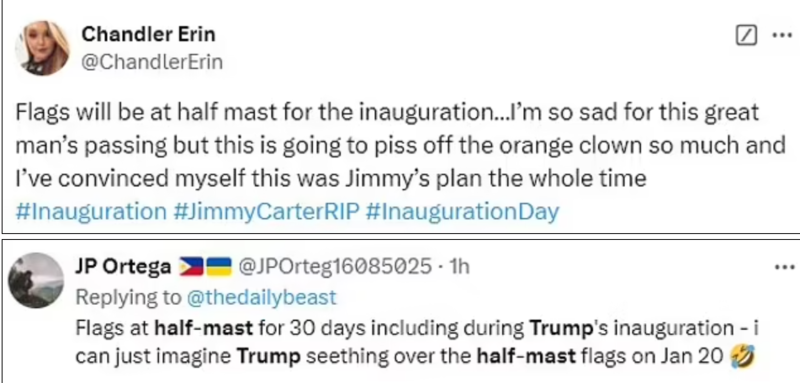Open JP Ortega's profile avatar

(36, 280)
